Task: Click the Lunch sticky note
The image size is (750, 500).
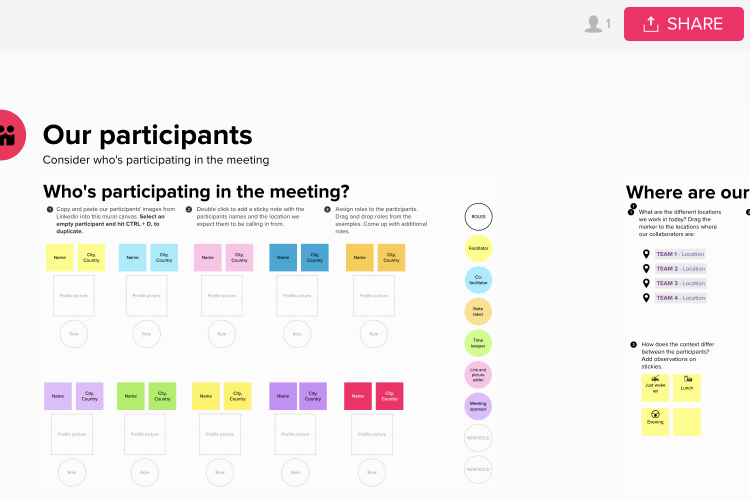Action: pos(687,388)
